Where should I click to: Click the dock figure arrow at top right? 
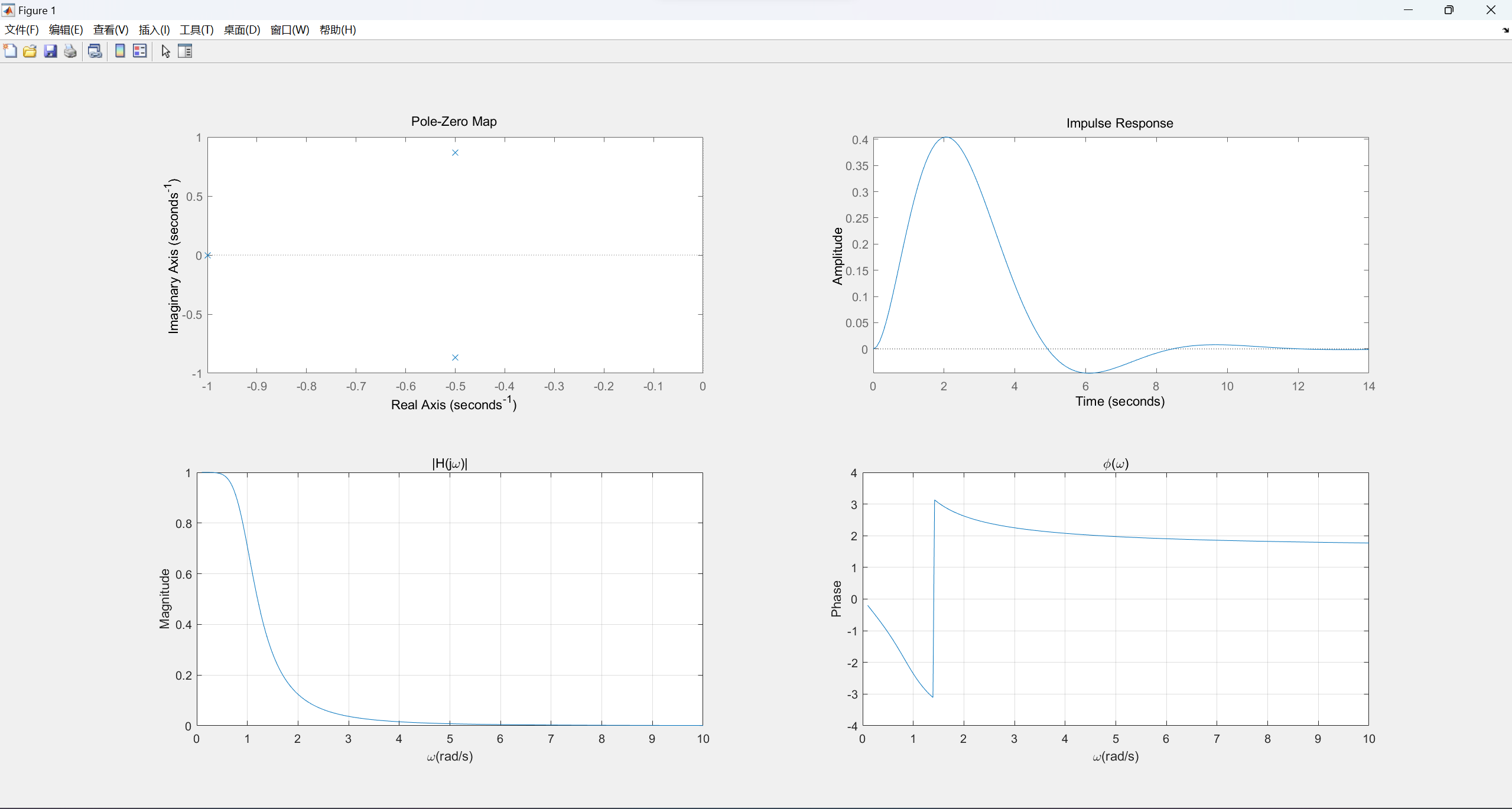pyautogui.click(x=1505, y=30)
